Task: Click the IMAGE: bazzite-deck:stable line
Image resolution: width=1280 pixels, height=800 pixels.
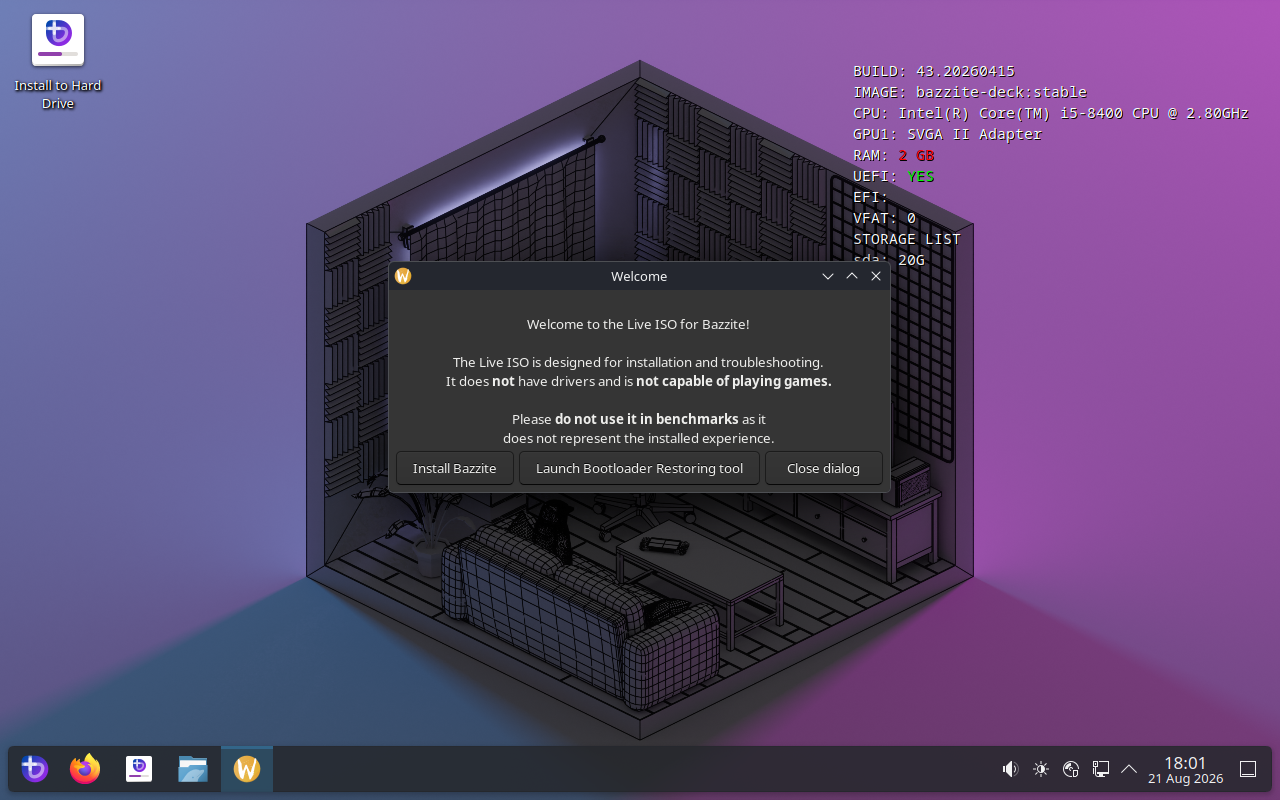Action: pyautogui.click(x=970, y=92)
